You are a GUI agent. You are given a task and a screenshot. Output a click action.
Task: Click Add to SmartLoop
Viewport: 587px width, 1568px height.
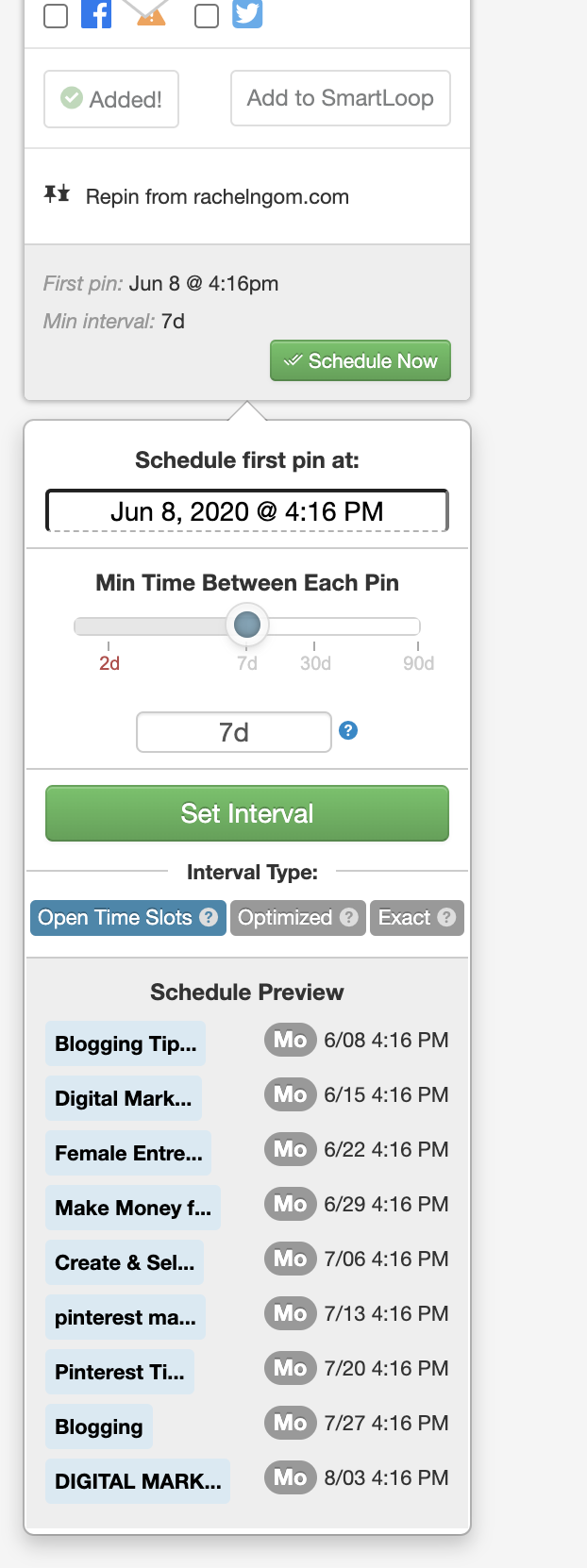340,98
